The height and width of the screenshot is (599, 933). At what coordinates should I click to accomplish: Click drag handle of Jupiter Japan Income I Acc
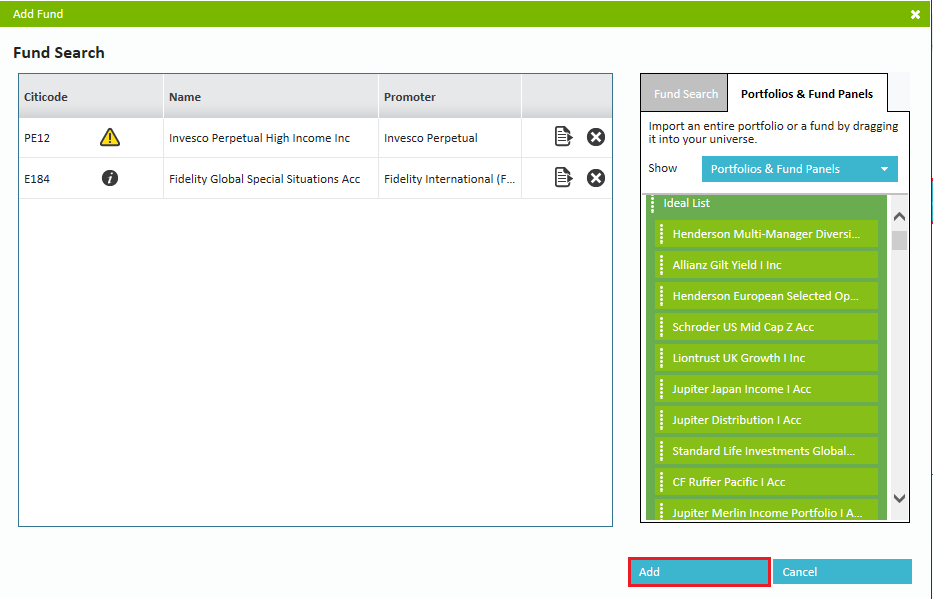(x=662, y=388)
